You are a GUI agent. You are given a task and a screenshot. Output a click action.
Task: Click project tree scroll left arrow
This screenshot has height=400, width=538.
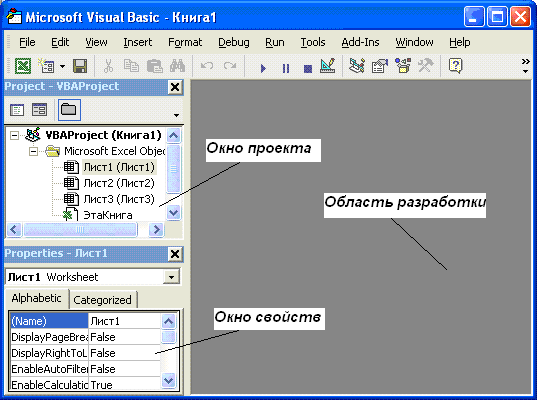click(x=14, y=230)
